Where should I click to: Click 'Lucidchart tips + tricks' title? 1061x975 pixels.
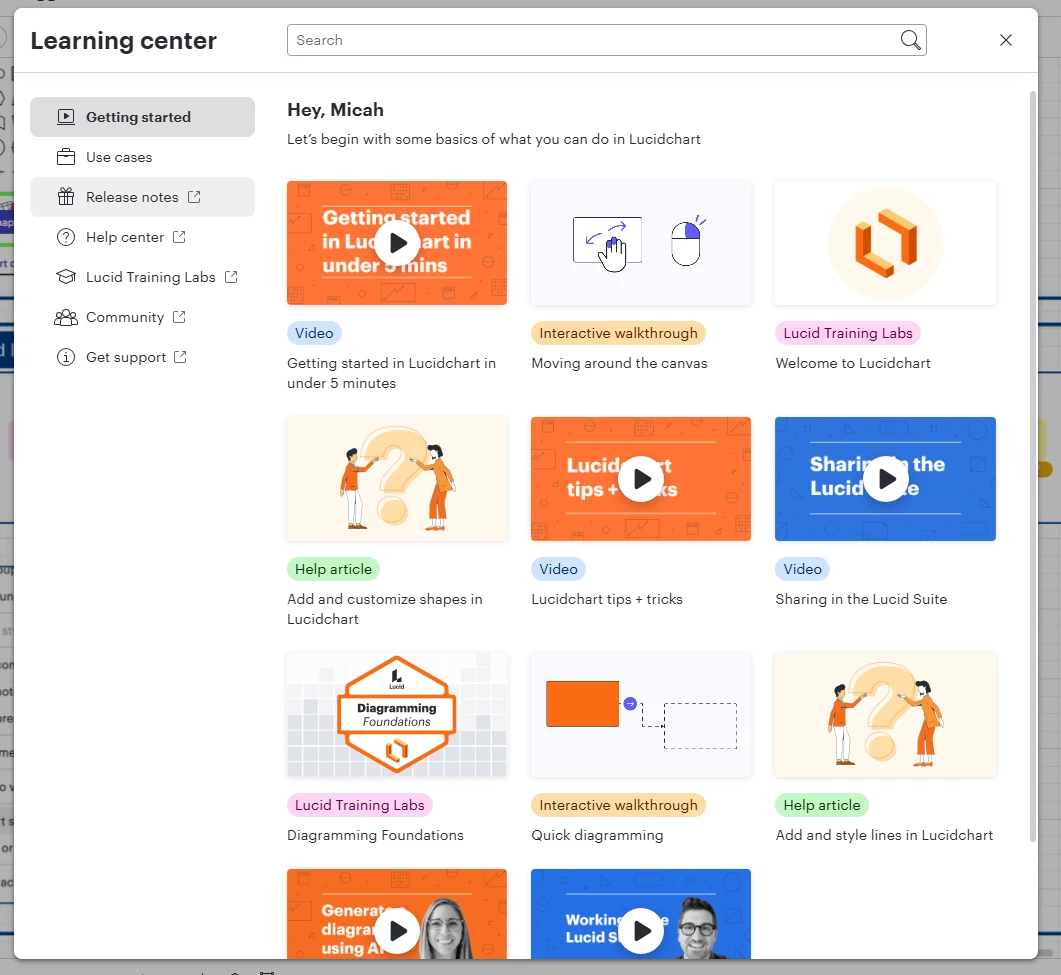607,599
